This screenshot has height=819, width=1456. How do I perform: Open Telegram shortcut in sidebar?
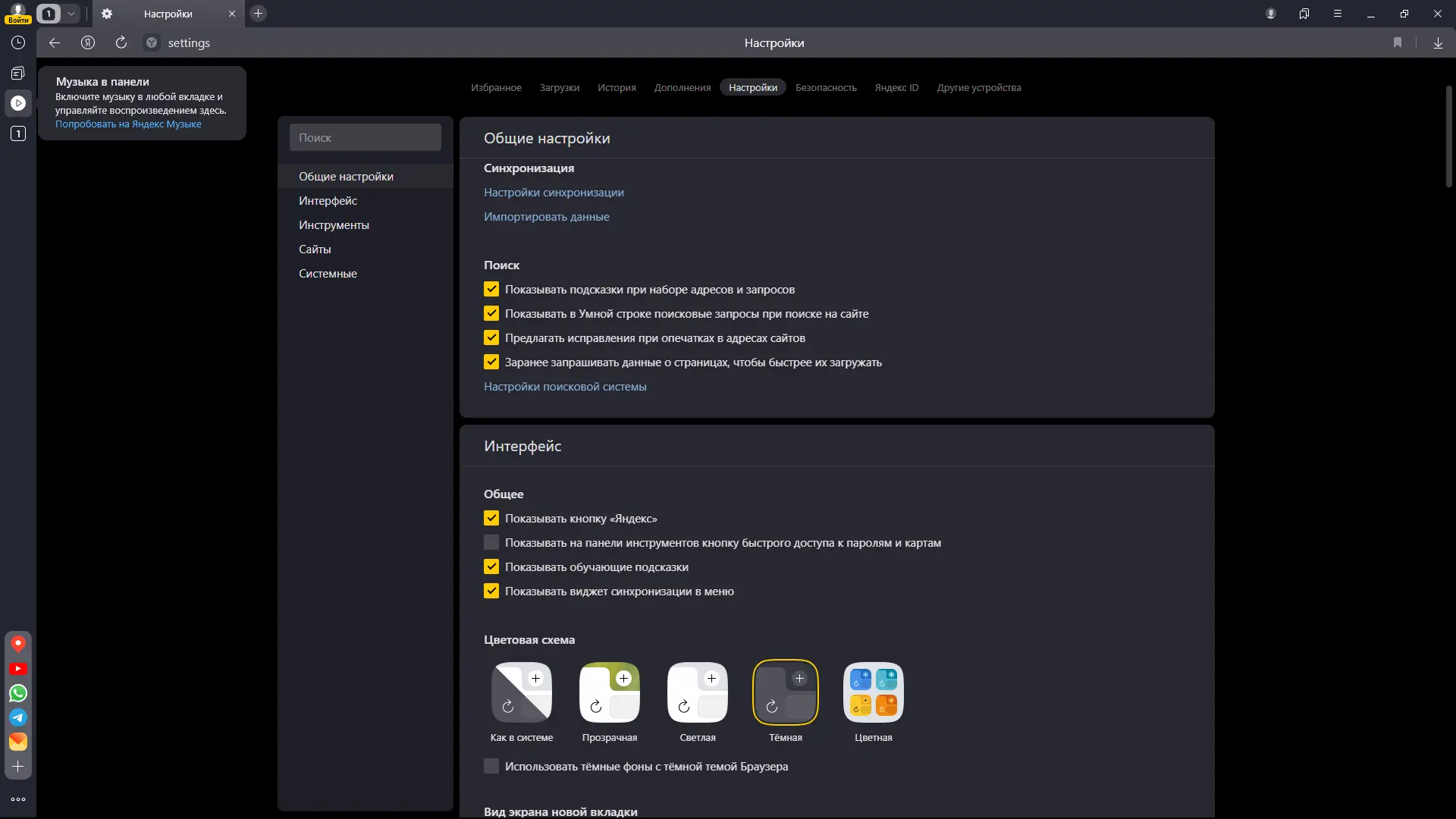tap(18, 717)
